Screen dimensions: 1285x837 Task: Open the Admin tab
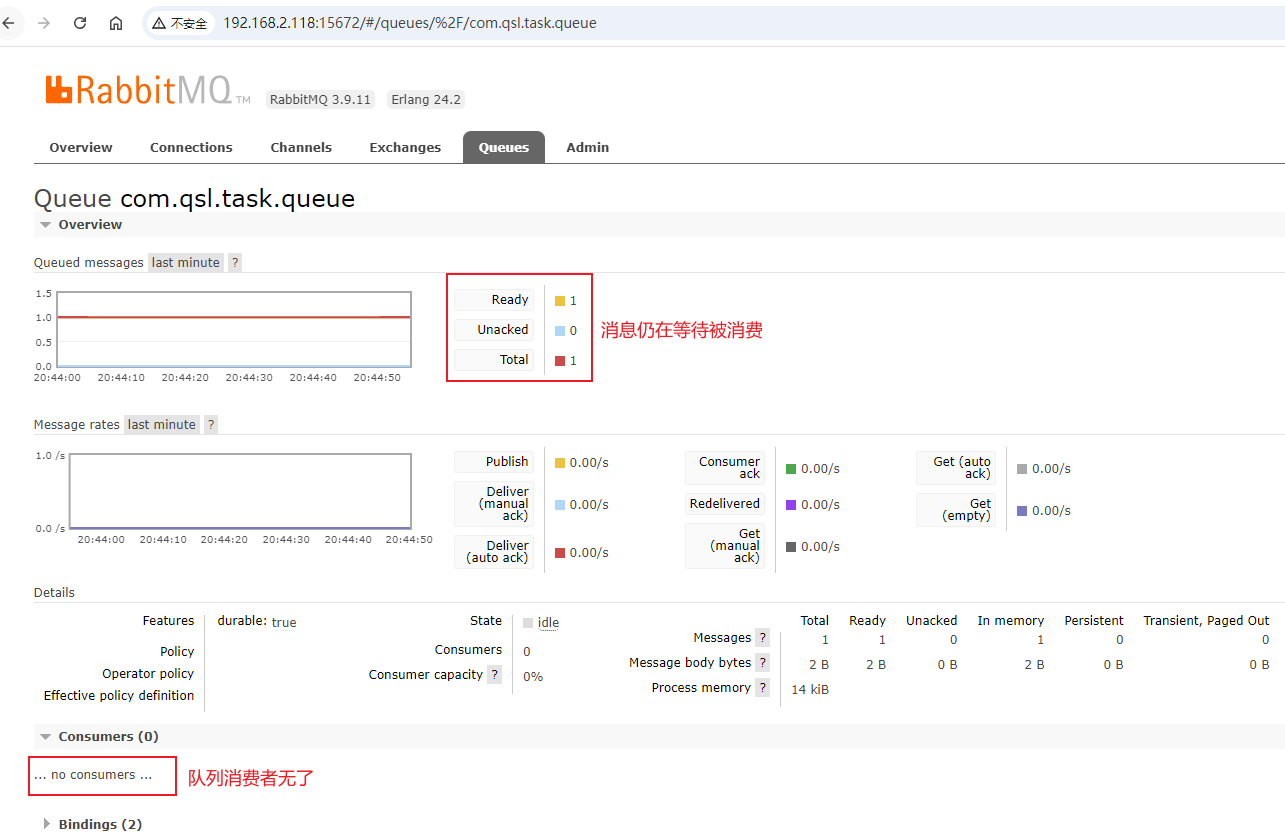point(588,147)
